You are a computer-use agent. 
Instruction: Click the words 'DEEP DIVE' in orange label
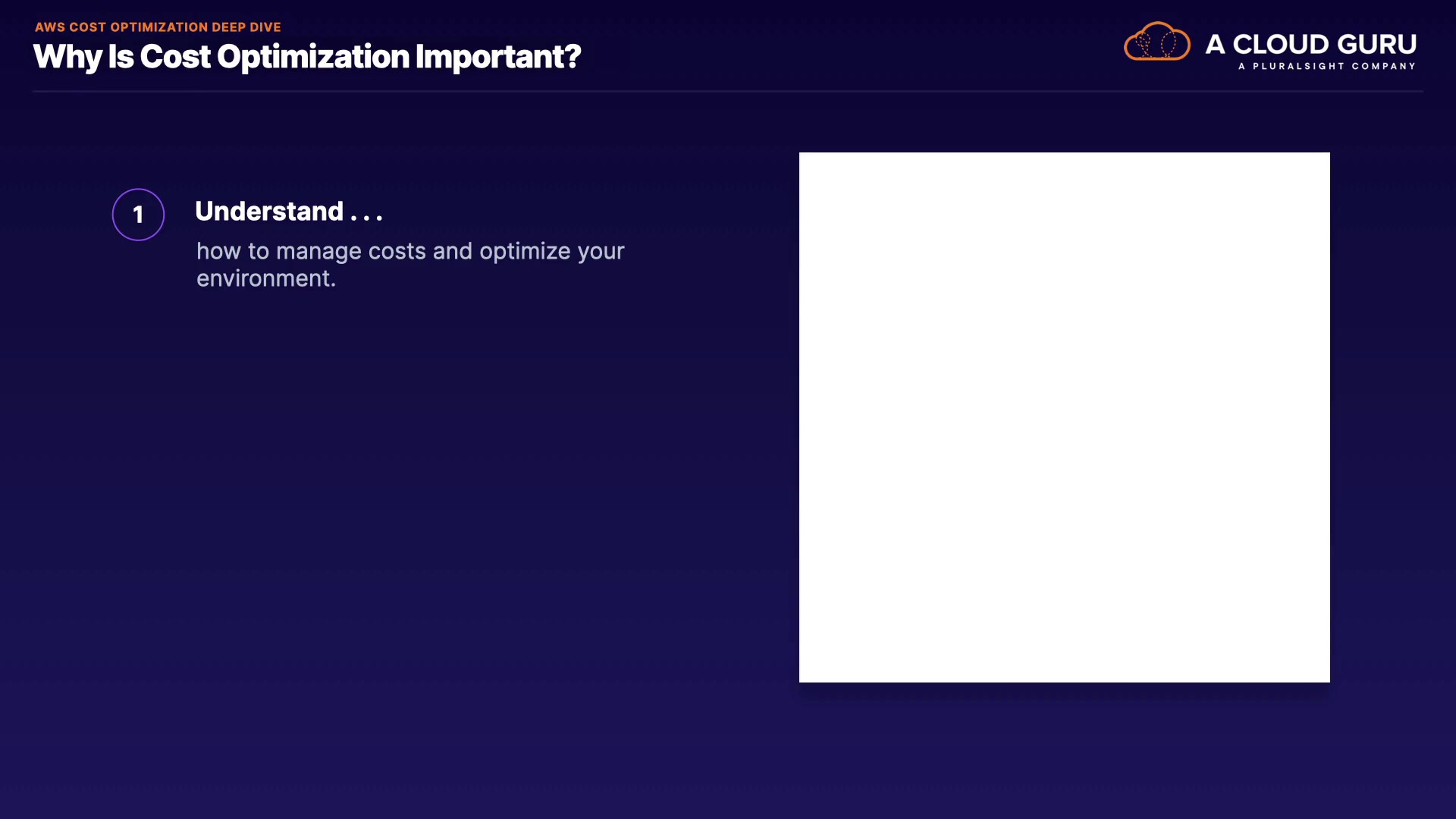(246, 27)
